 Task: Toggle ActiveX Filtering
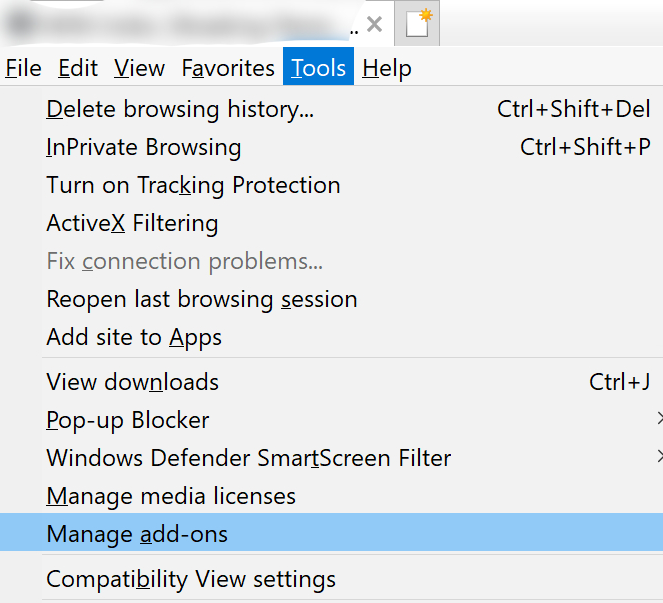(132, 223)
